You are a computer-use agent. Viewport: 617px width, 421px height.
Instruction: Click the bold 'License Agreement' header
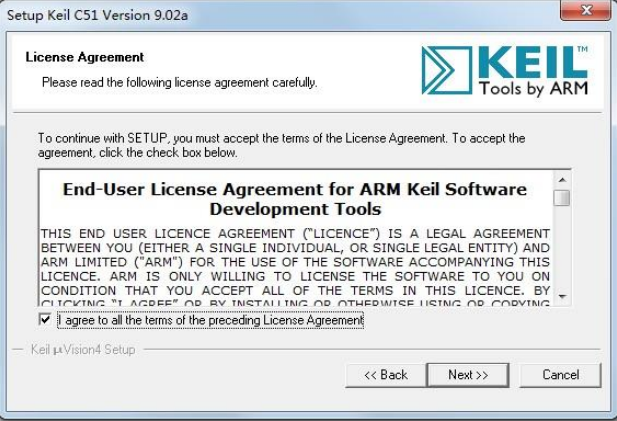tap(85, 57)
